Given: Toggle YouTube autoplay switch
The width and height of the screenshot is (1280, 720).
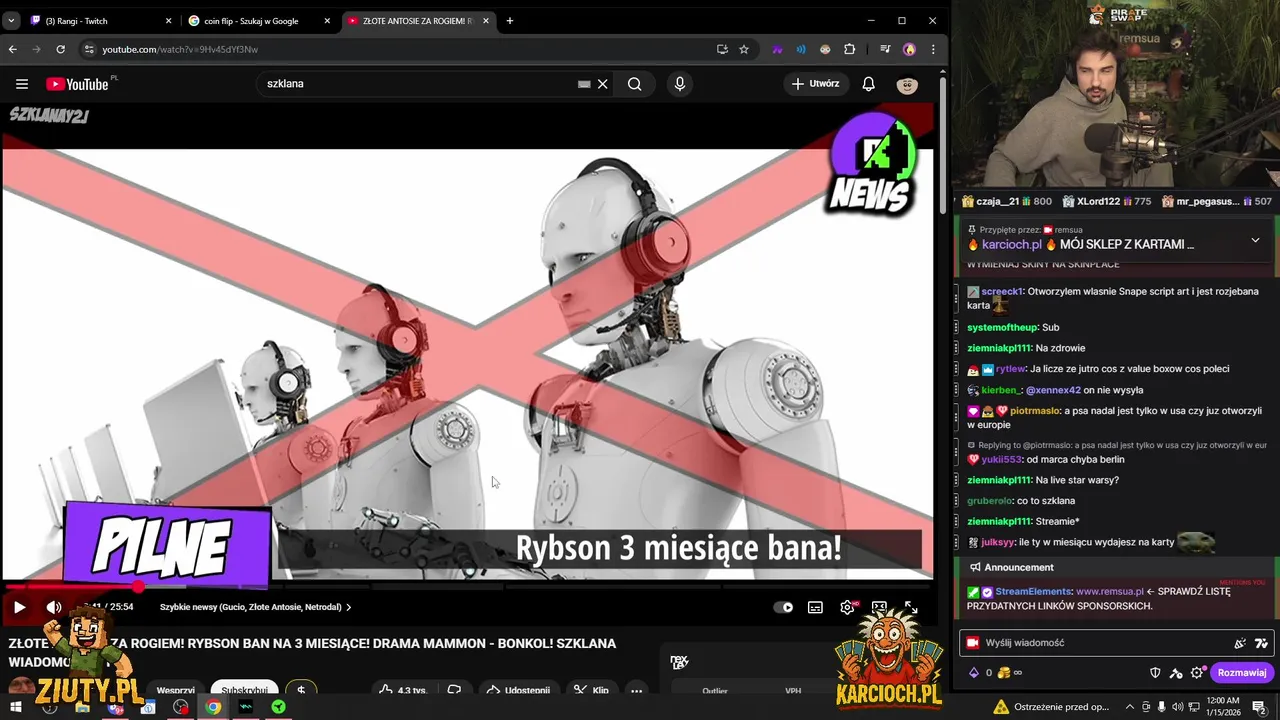Looking at the screenshot, I should coord(783,607).
